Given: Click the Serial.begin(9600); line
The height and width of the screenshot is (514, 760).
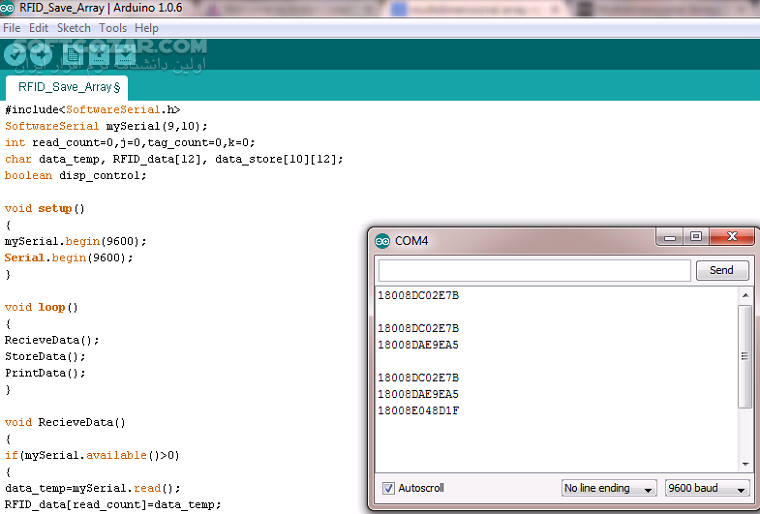Looking at the screenshot, I should click(69, 257).
